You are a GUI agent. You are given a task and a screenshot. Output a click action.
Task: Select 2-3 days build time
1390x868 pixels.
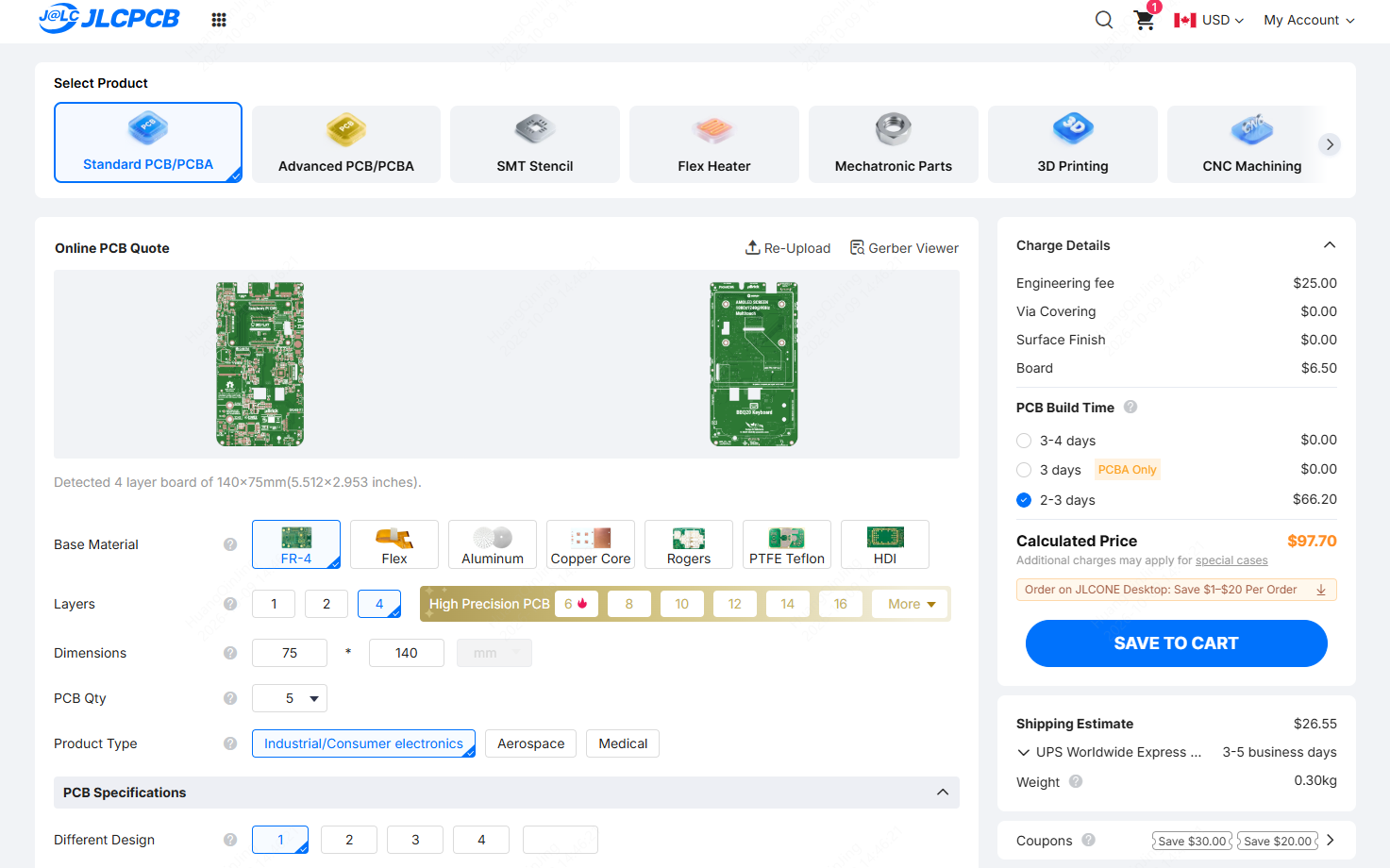[x=1024, y=500]
